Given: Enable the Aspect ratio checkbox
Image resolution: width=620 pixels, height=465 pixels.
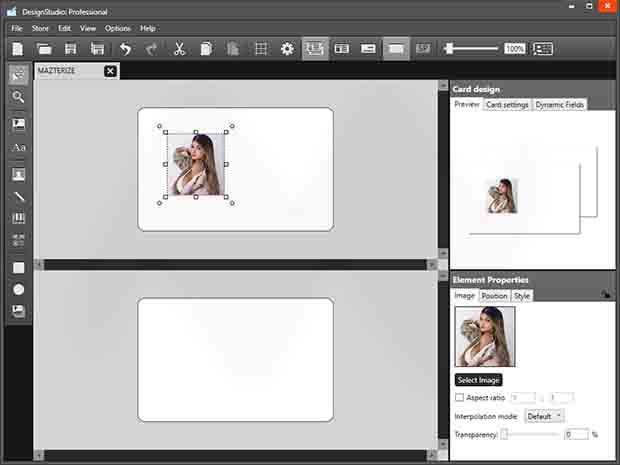Looking at the screenshot, I should coord(459,397).
